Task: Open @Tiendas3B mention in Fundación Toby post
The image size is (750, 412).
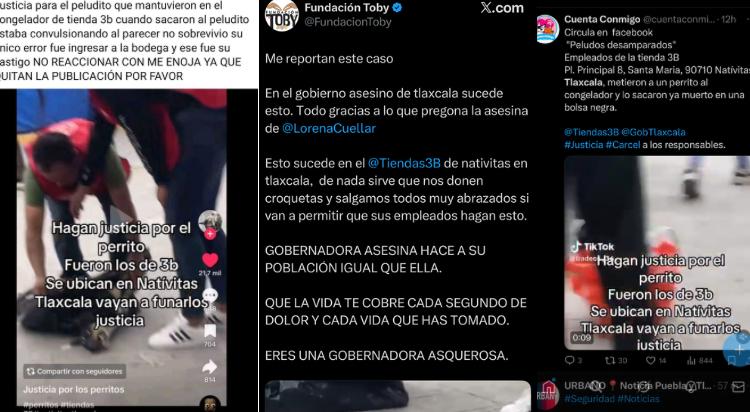Action: (404, 163)
